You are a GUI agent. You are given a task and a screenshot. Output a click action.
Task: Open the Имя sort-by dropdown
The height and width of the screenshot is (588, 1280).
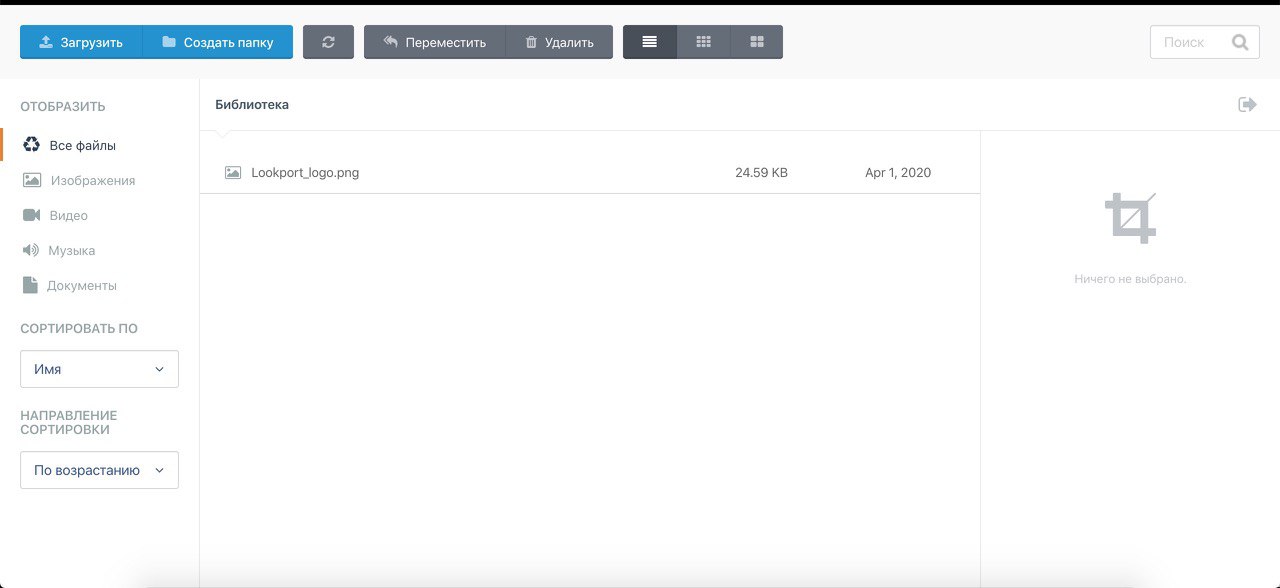(99, 369)
